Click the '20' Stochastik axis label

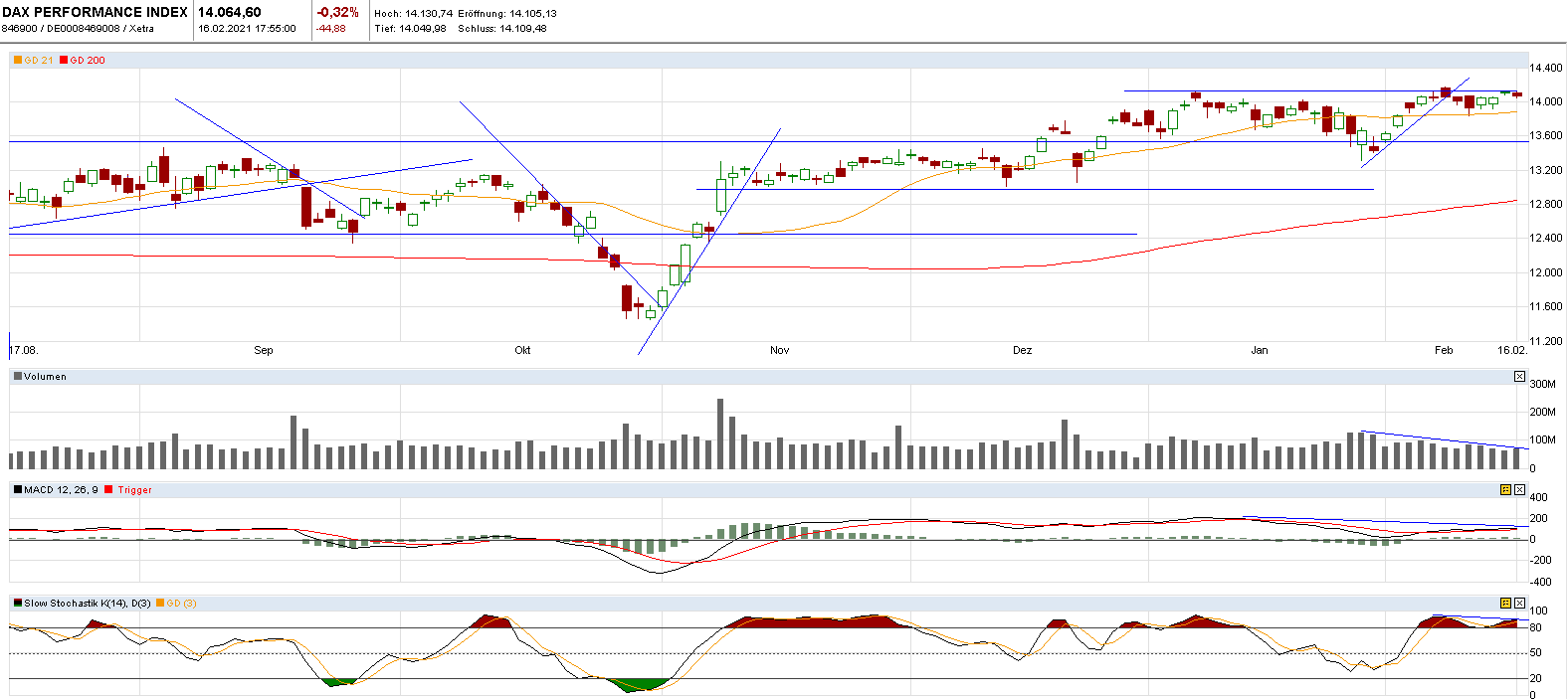[1536, 678]
